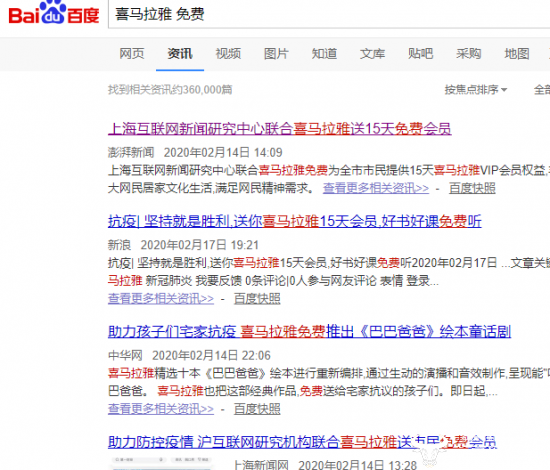Switch to the 网页 tab
Screen dimensions: 550x470
coord(132,54)
